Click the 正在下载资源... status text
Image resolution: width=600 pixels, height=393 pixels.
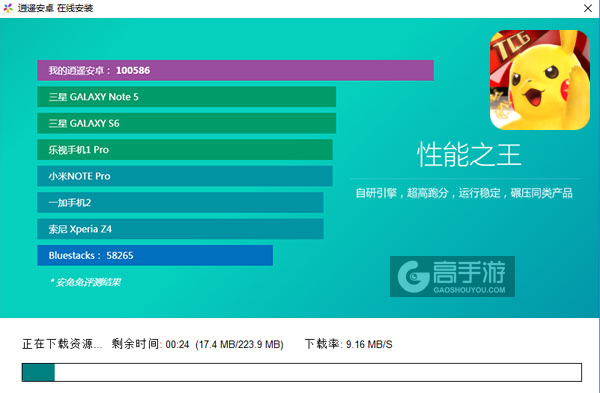coord(62,344)
